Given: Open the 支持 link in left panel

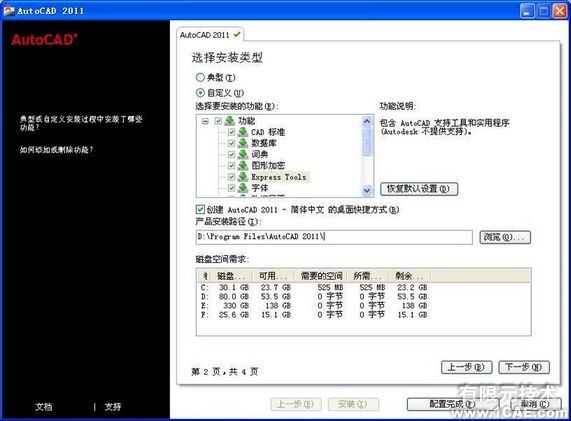Looking at the screenshot, I should click(x=113, y=407).
